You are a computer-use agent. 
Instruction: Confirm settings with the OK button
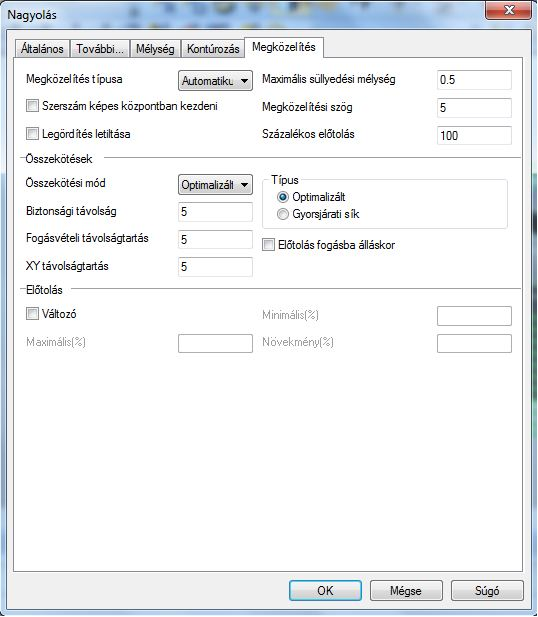(325, 591)
